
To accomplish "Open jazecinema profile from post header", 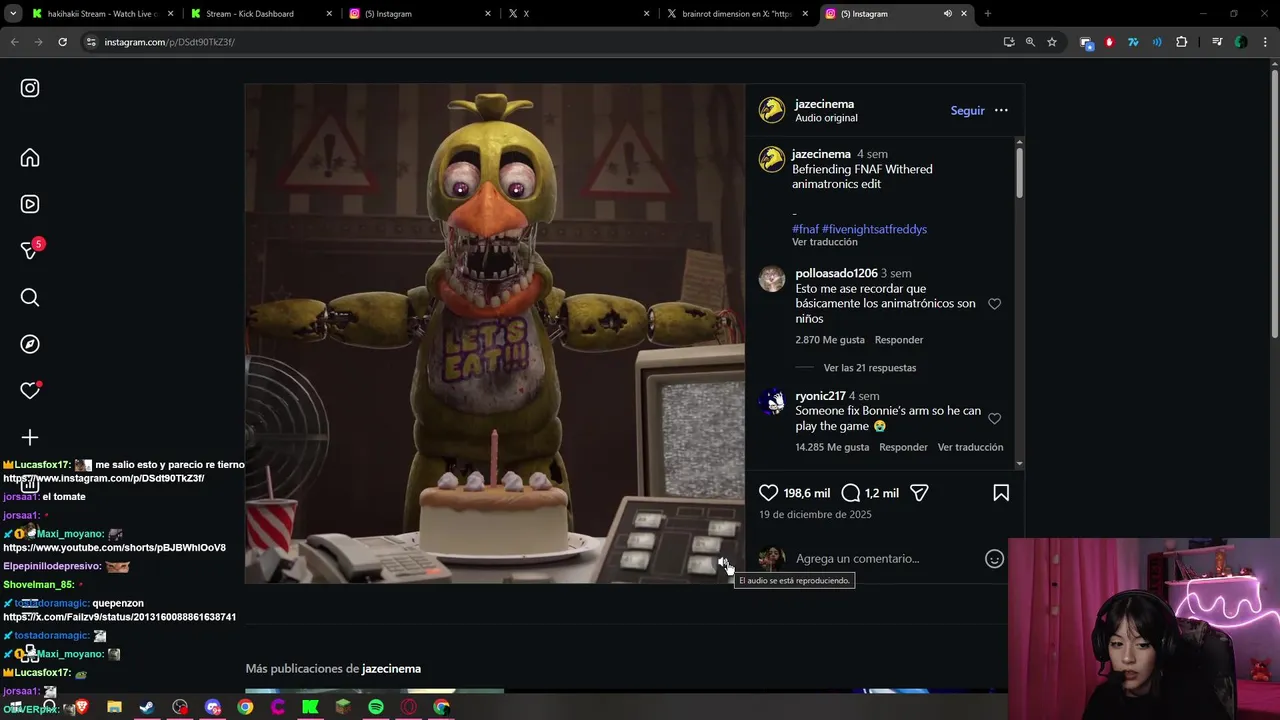I will [x=824, y=104].
